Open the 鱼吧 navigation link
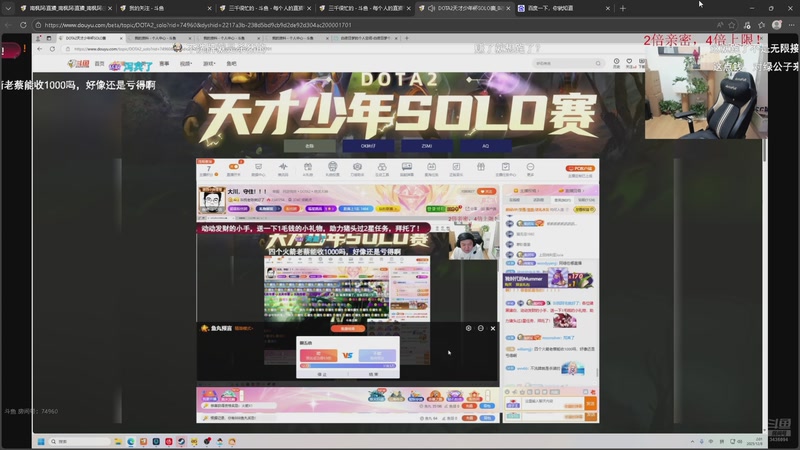The image size is (800, 450). pyautogui.click(x=231, y=63)
